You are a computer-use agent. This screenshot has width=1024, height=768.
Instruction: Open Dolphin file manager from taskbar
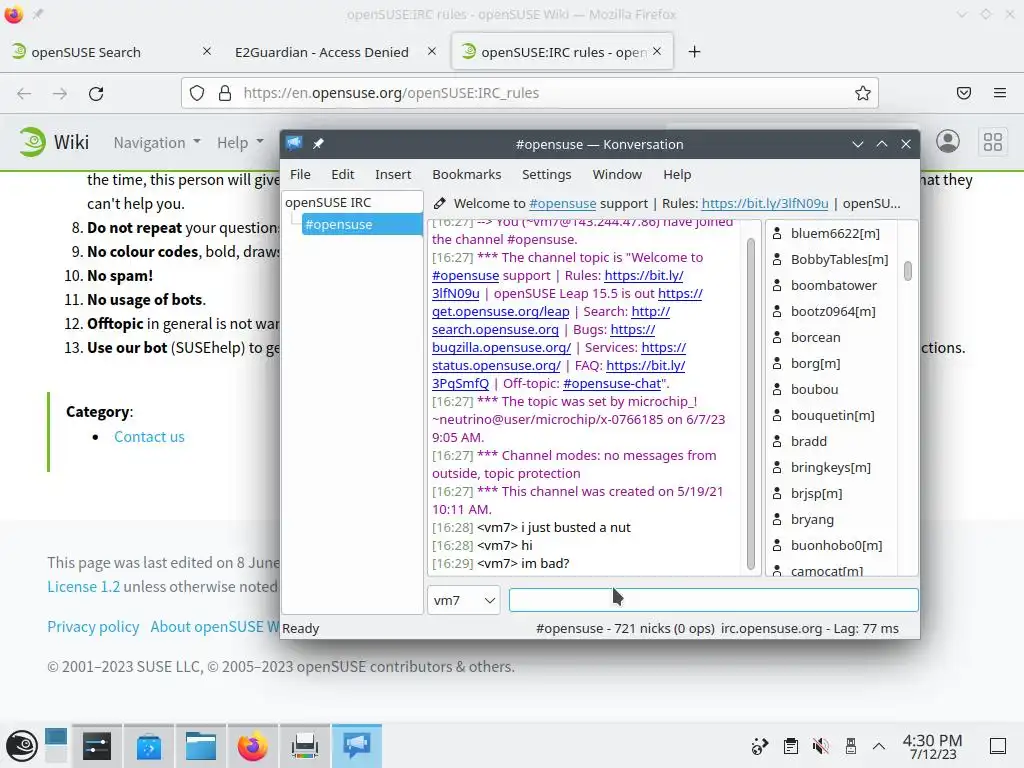point(200,746)
